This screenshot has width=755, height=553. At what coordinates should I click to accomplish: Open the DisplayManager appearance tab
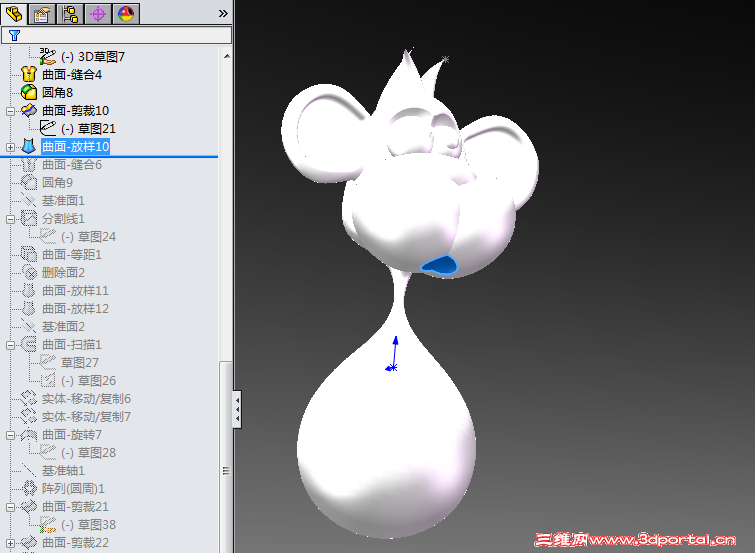point(126,13)
